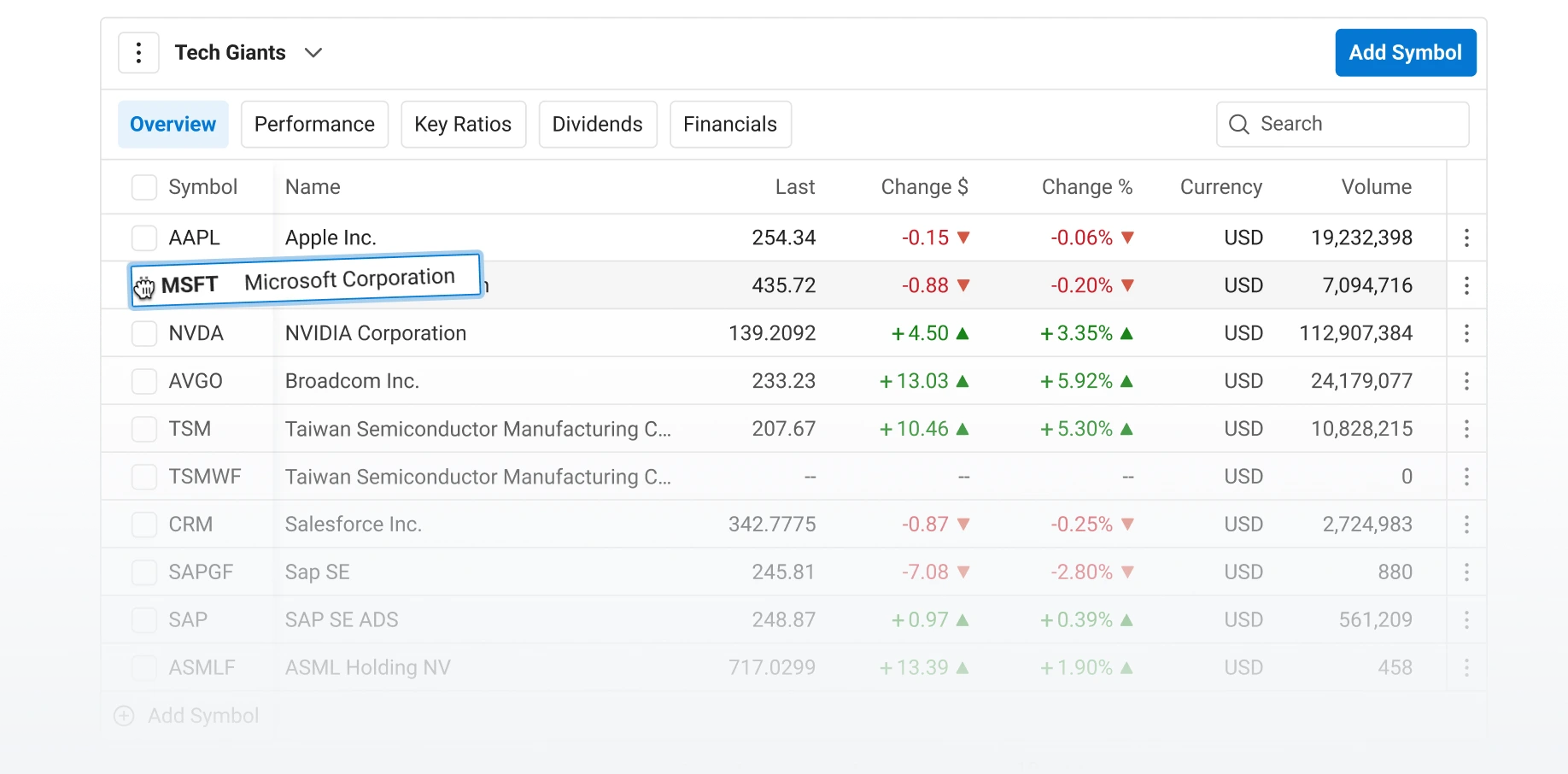Switch to the Overview tab
Viewport: 1568px width, 774px height.
173,125
